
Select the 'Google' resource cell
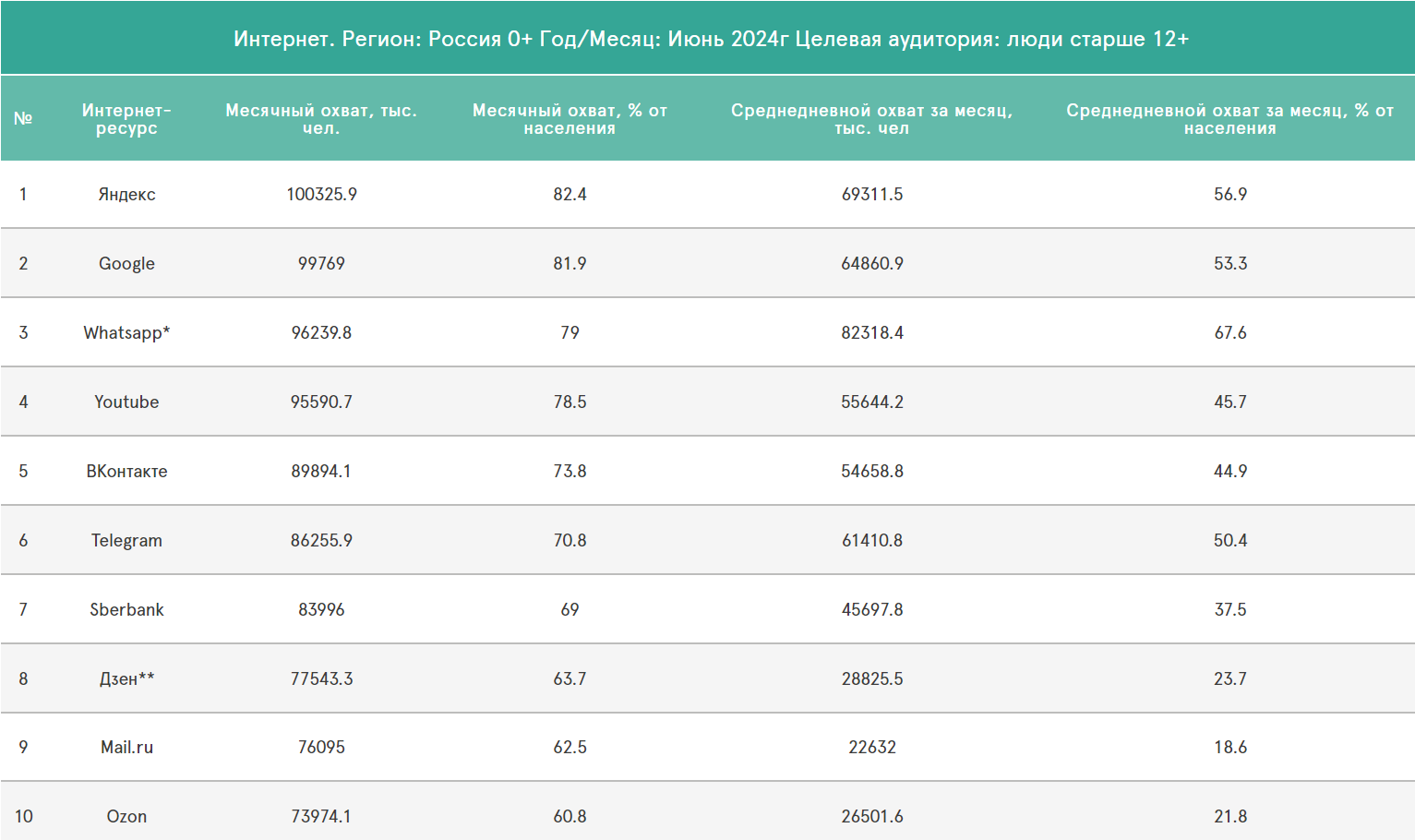point(126,263)
